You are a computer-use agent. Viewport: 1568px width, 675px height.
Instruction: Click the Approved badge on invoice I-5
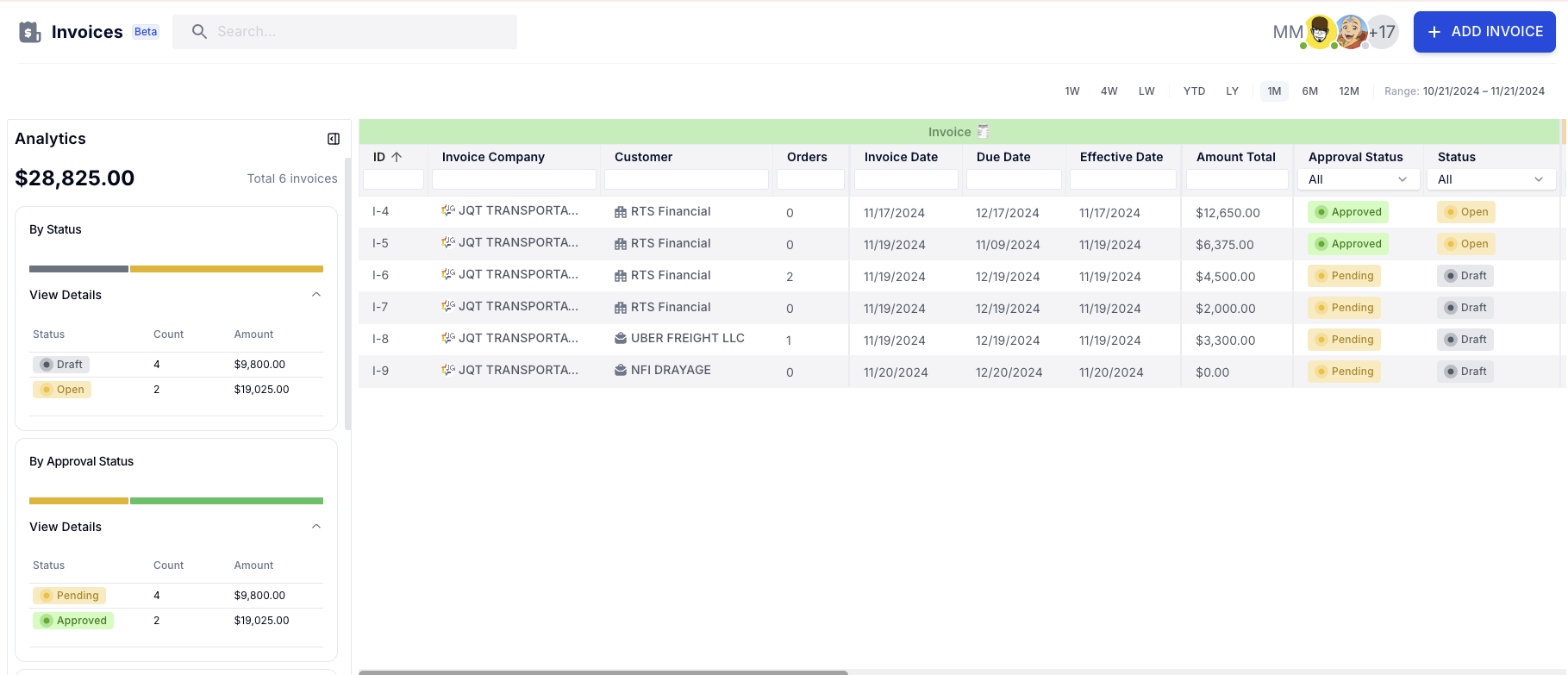pos(1348,244)
